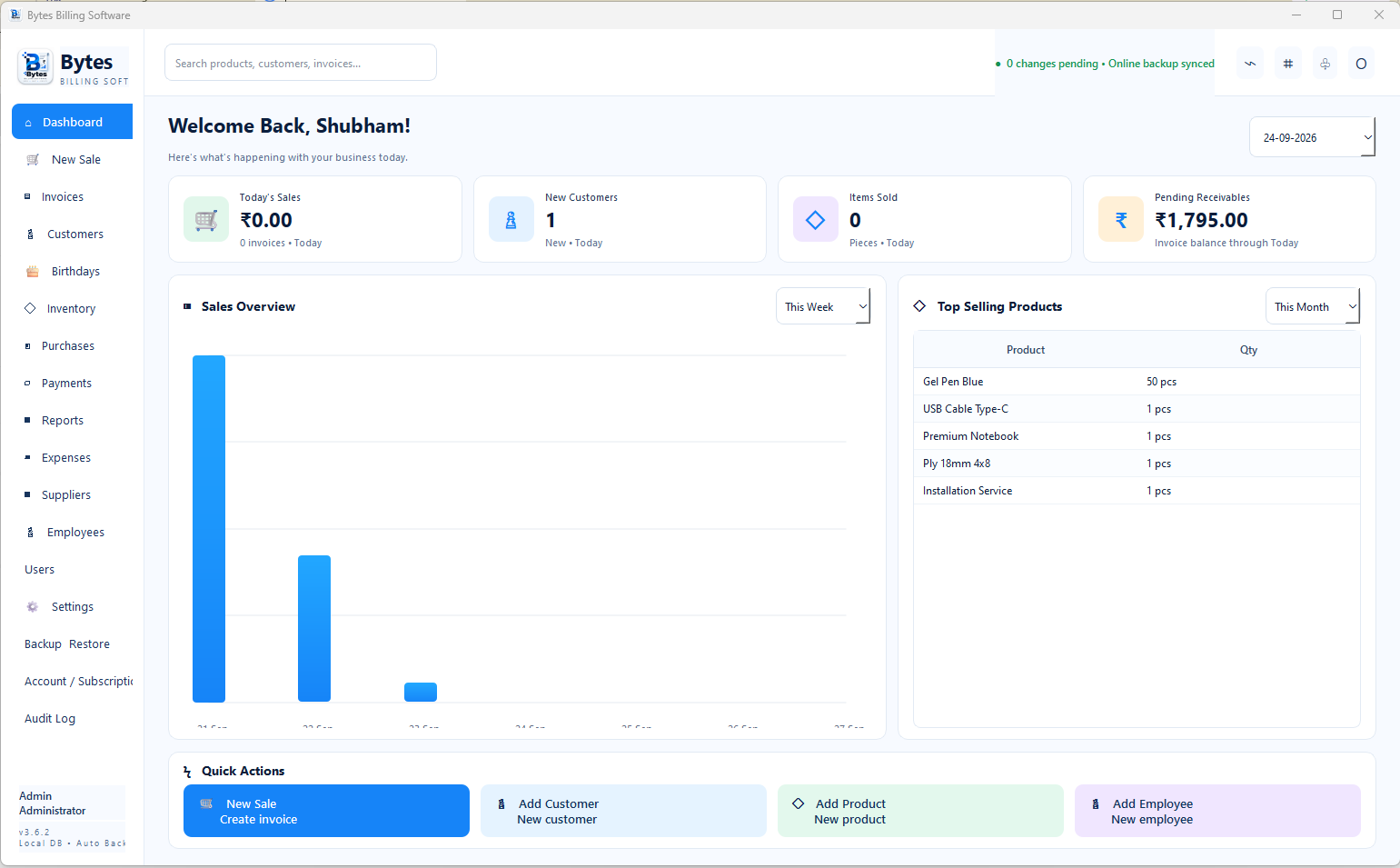The width and height of the screenshot is (1400, 868).
Task: Click the person icon in Add Customer tile
Action: (501, 804)
